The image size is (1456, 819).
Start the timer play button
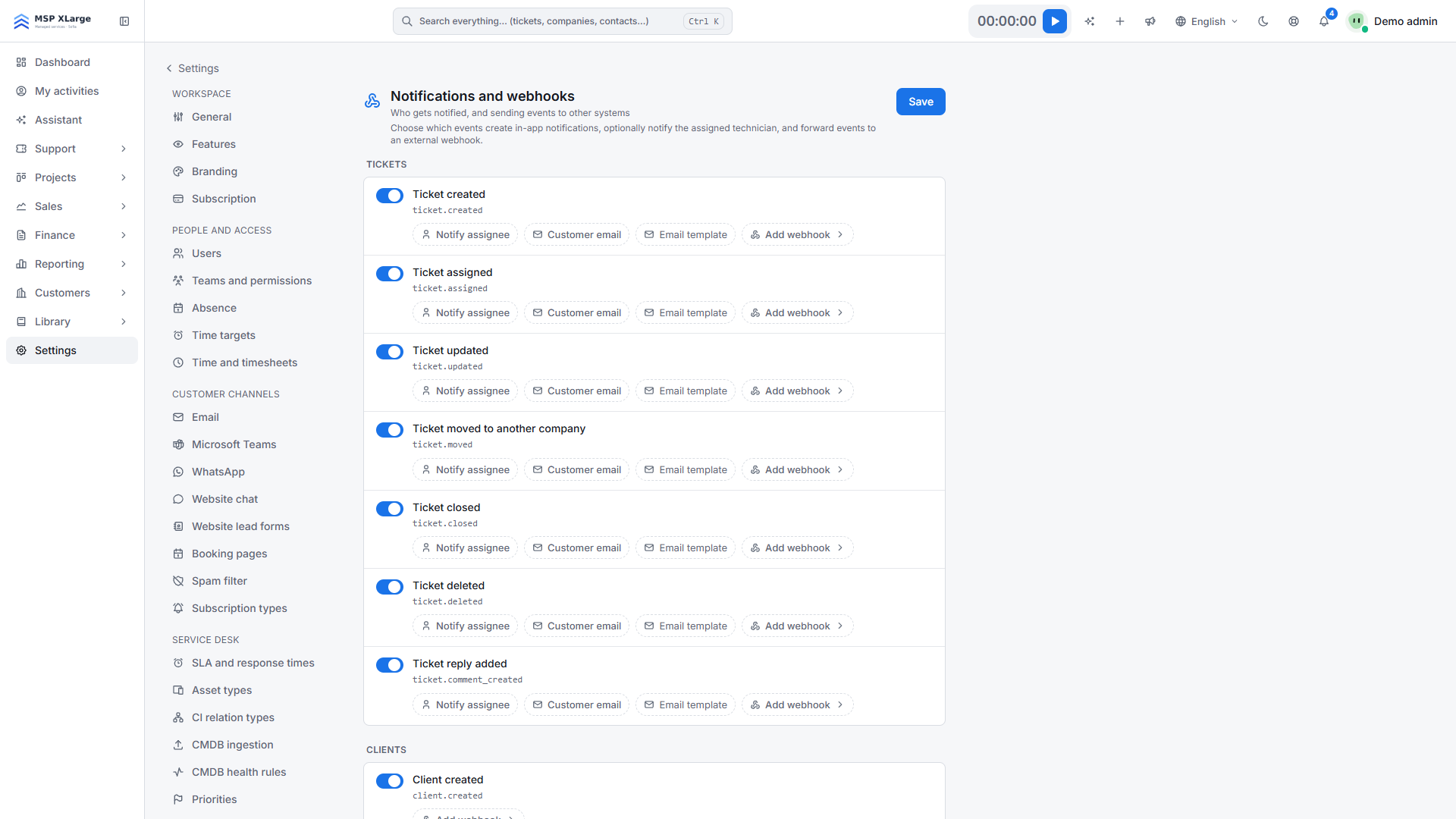click(1055, 21)
